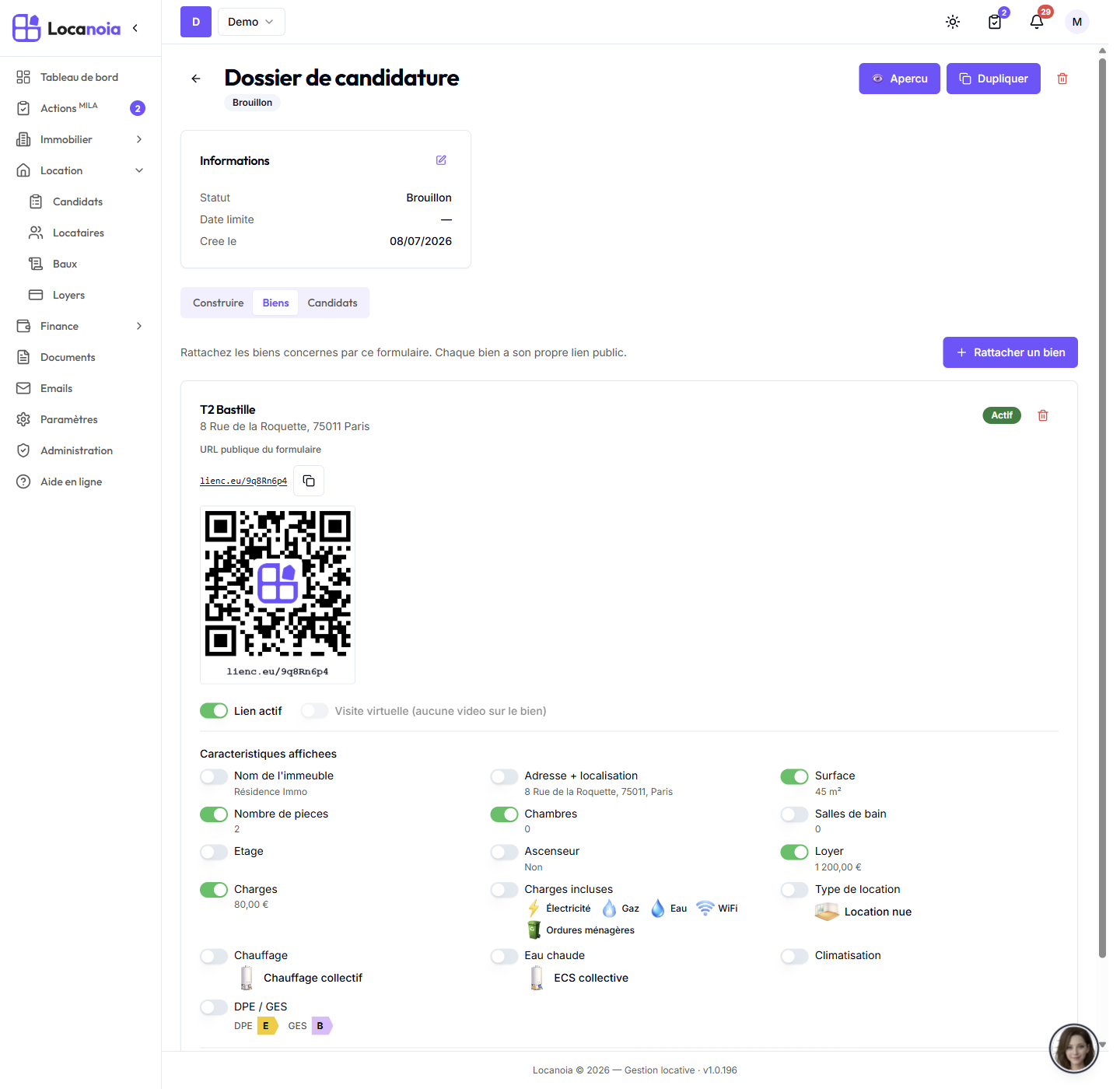Turn off the Chambres toggle
The image size is (1120, 1089).
click(504, 814)
